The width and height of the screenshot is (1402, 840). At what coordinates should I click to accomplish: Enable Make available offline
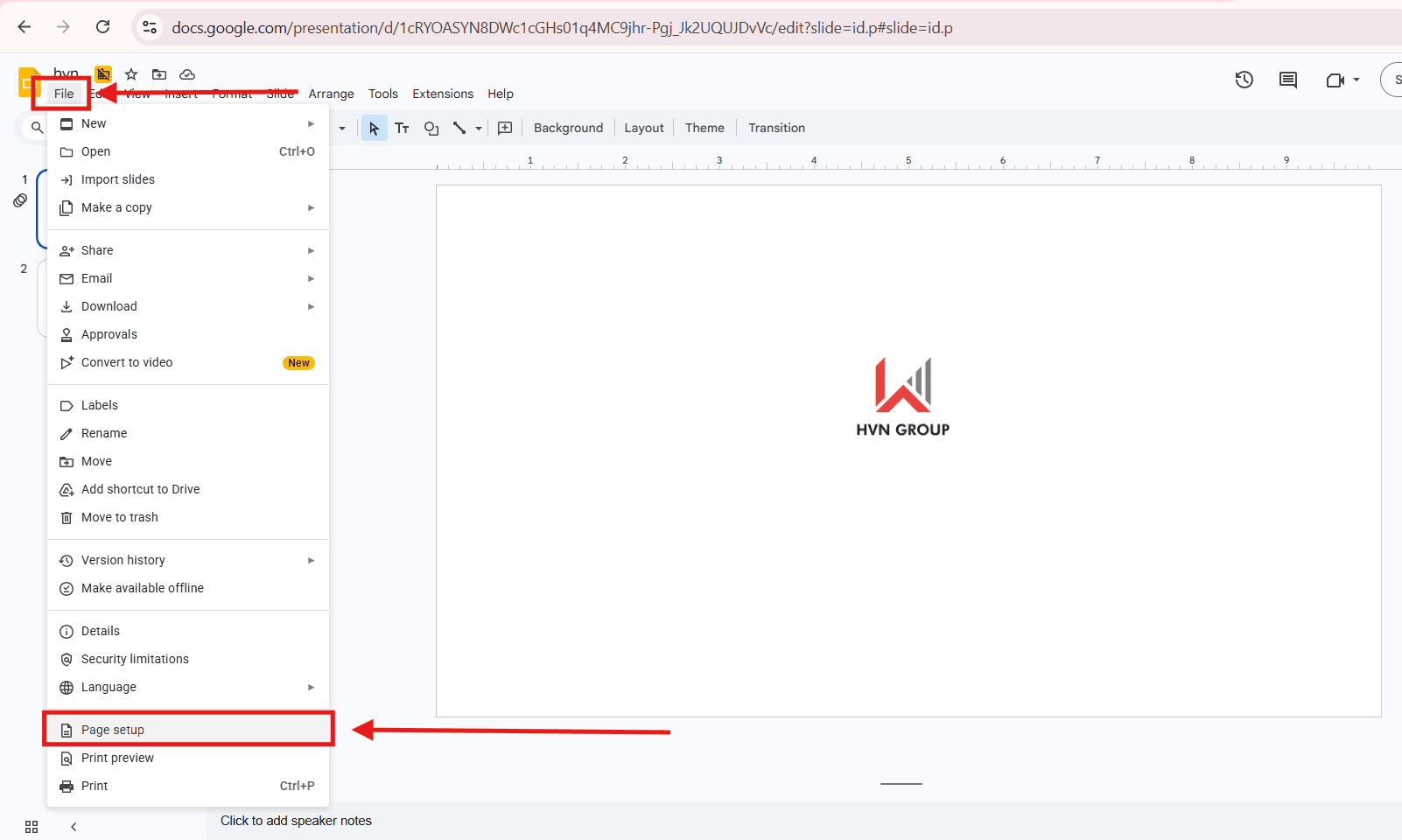(x=142, y=587)
